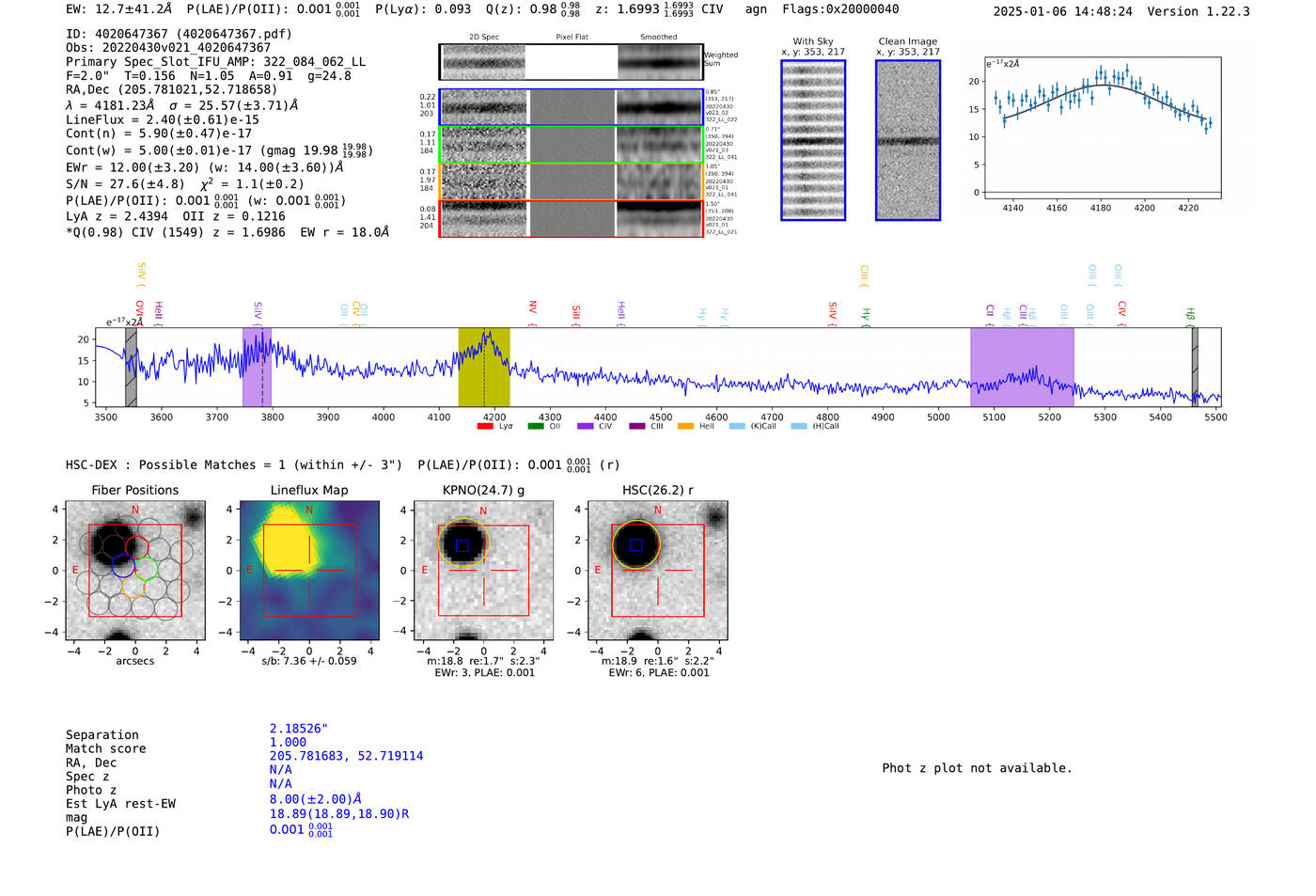Screen dimensions: 1316x896
Task: Open the HSC(26.2) r image
Action: tap(658, 571)
